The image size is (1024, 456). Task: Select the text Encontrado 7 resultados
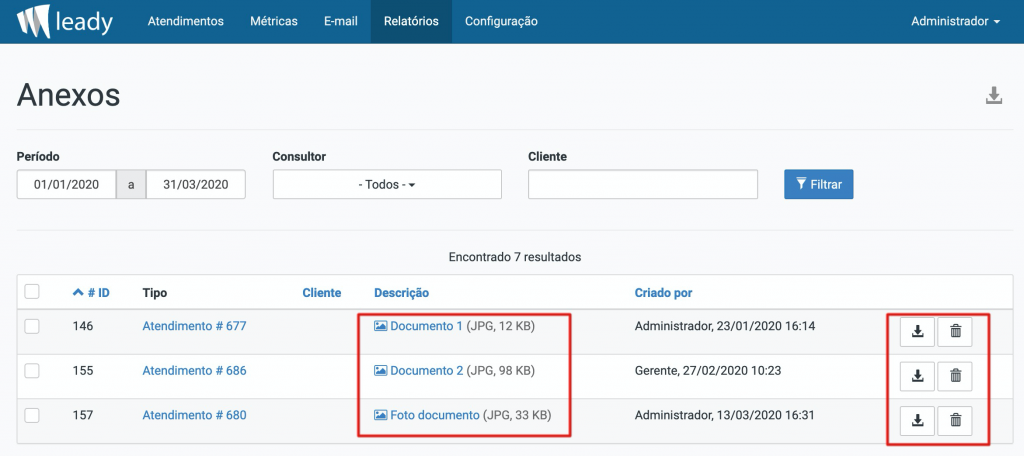coord(515,257)
